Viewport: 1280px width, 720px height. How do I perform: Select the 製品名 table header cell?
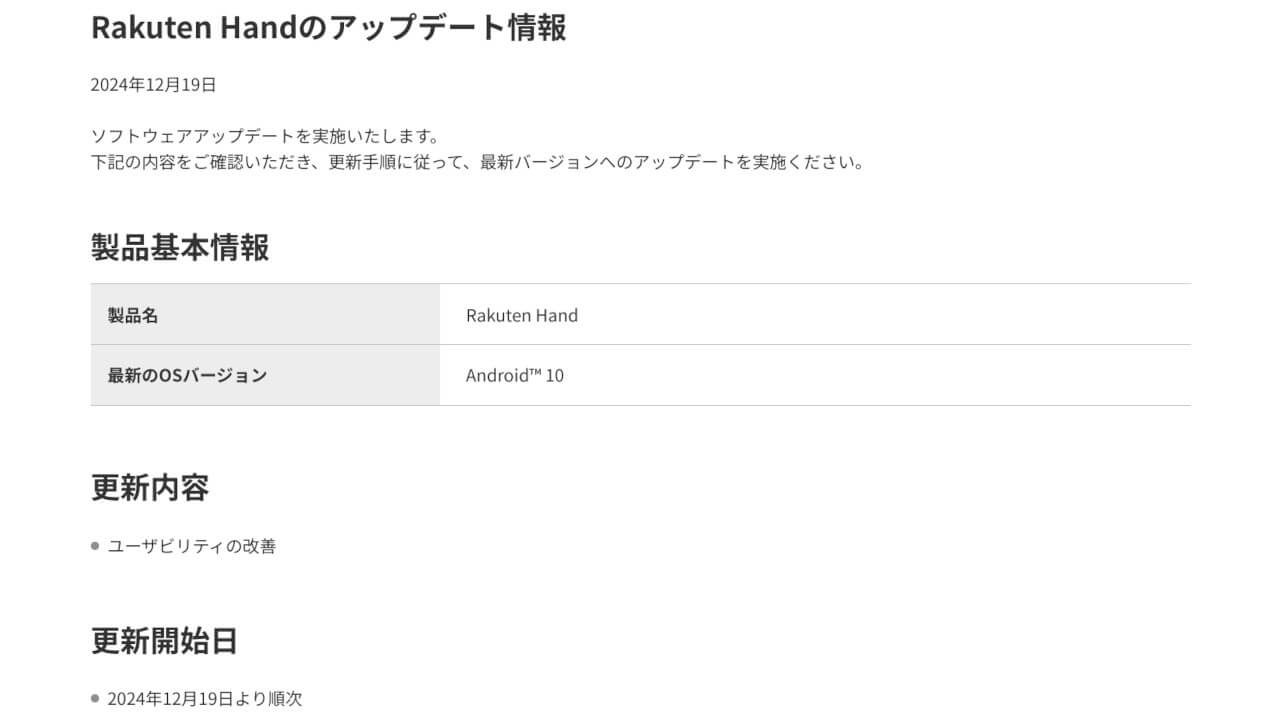coord(265,315)
